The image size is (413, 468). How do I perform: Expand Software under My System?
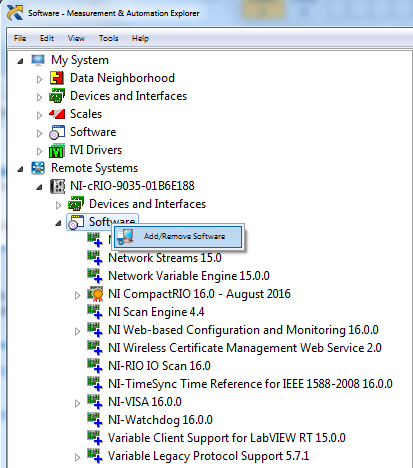pyautogui.click(x=39, y=133)
